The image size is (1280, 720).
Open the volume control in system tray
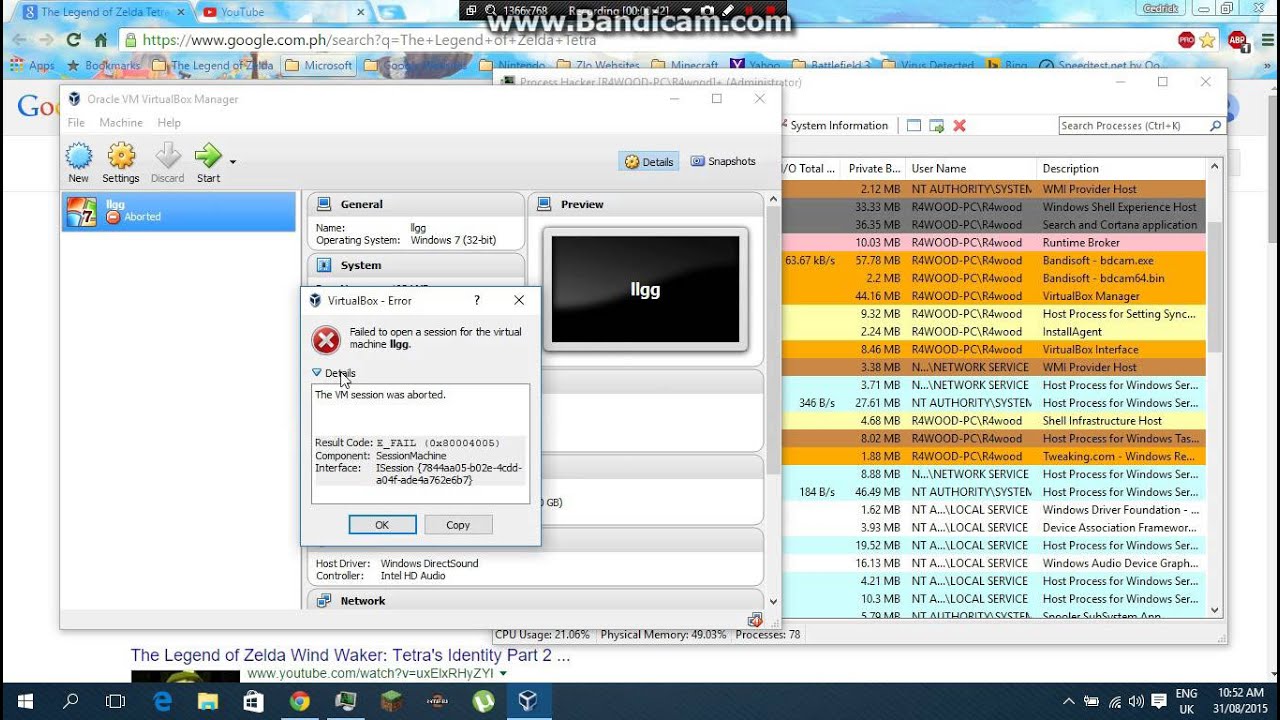[1136, 702]
